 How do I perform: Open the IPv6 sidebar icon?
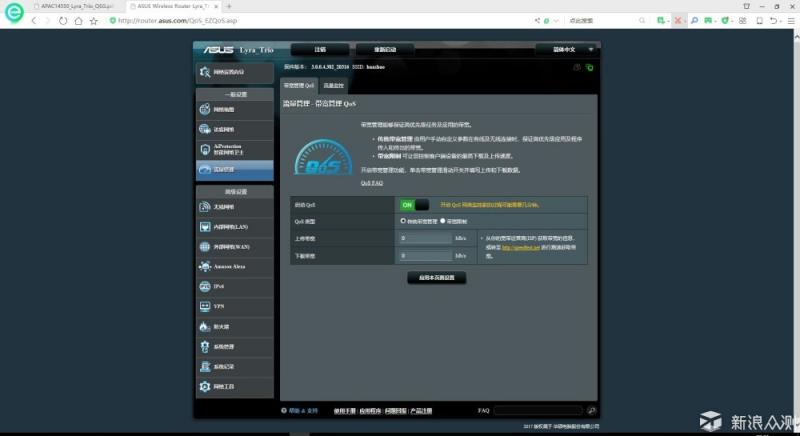point(205,286)
